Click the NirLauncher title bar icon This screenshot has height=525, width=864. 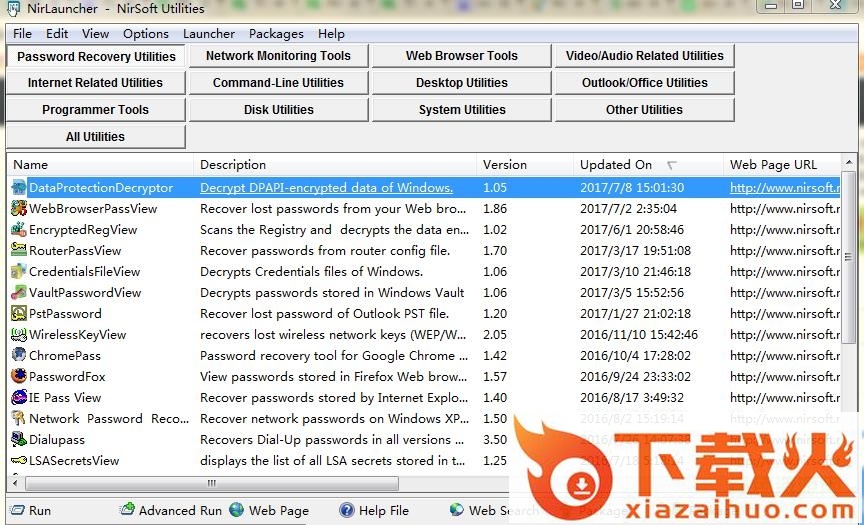pos(13,9)
